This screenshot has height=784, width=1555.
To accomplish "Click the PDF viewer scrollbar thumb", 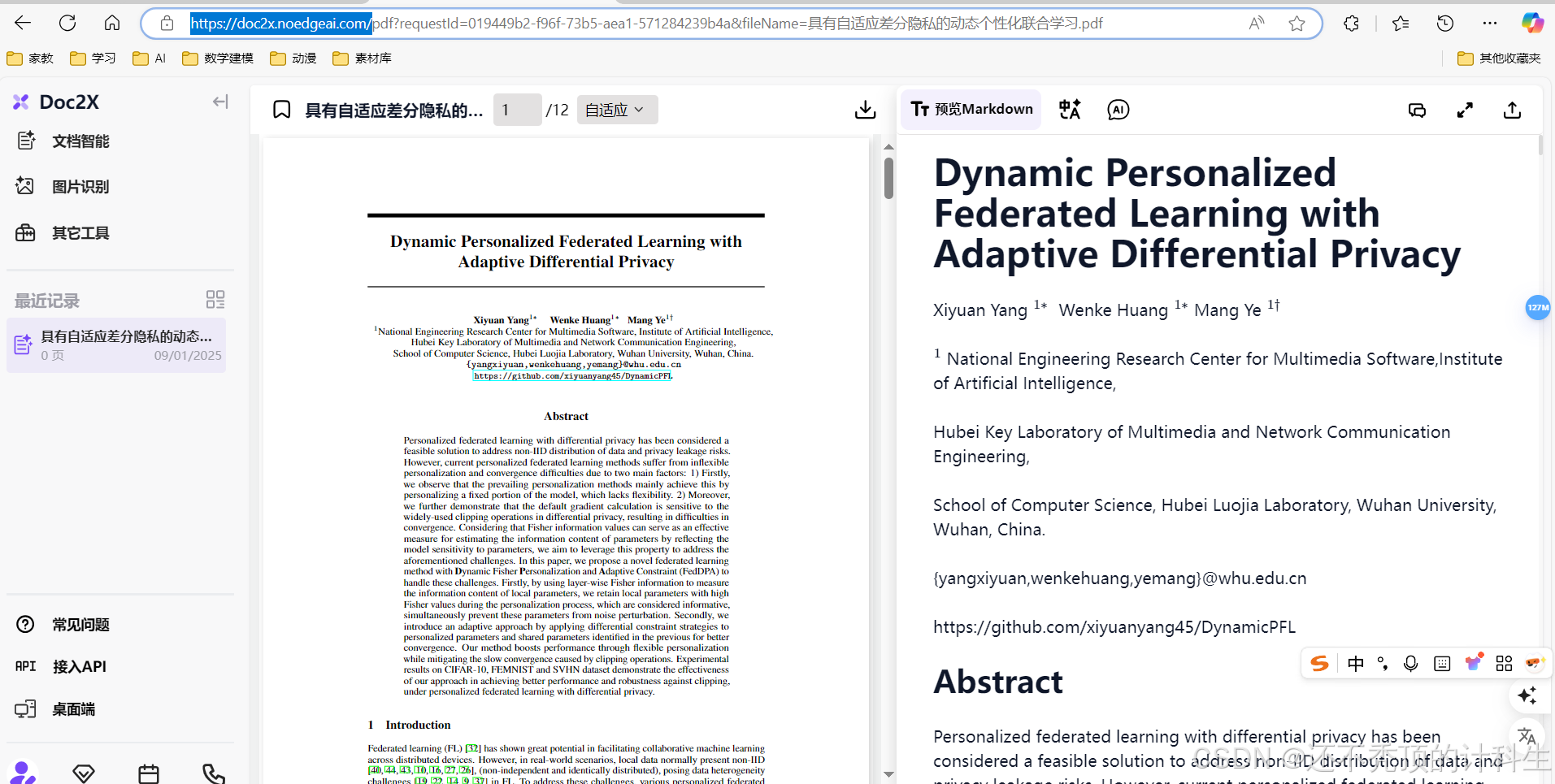I will coord(888,178).
